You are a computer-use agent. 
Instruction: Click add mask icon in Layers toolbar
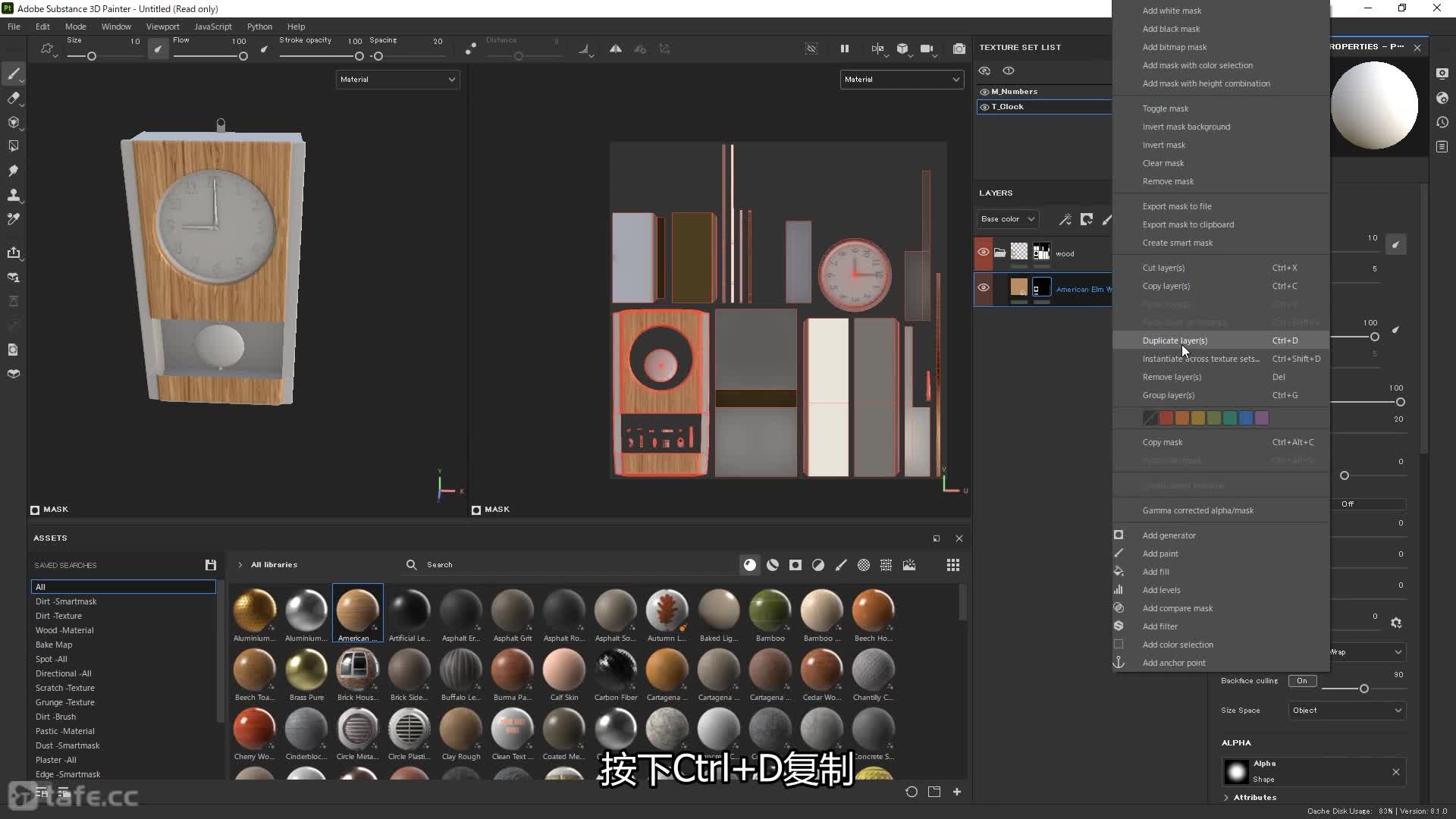(x=1087, y=219)
